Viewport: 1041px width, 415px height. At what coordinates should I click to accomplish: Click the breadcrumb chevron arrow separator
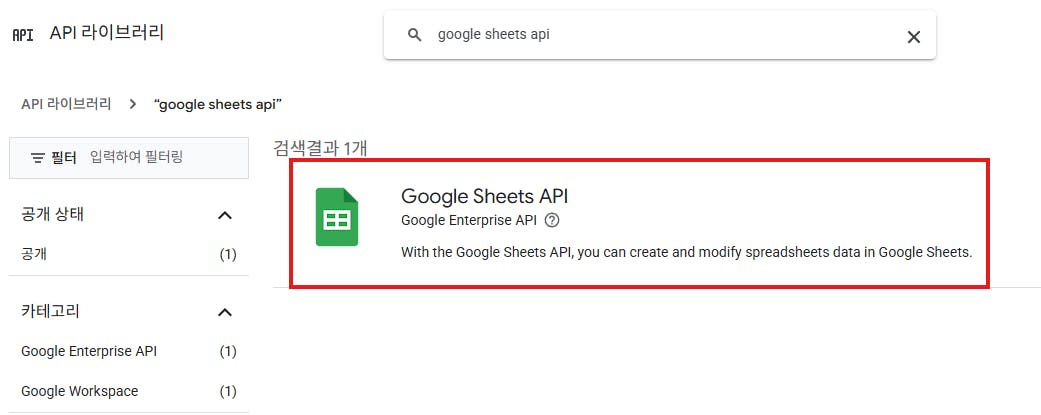[133, 104]
